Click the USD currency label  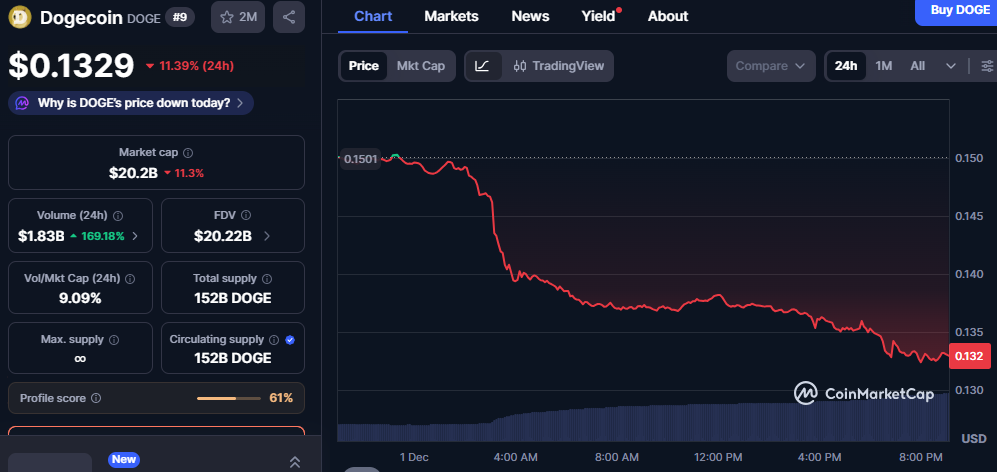pyautogui.click(x=973, y=439)
